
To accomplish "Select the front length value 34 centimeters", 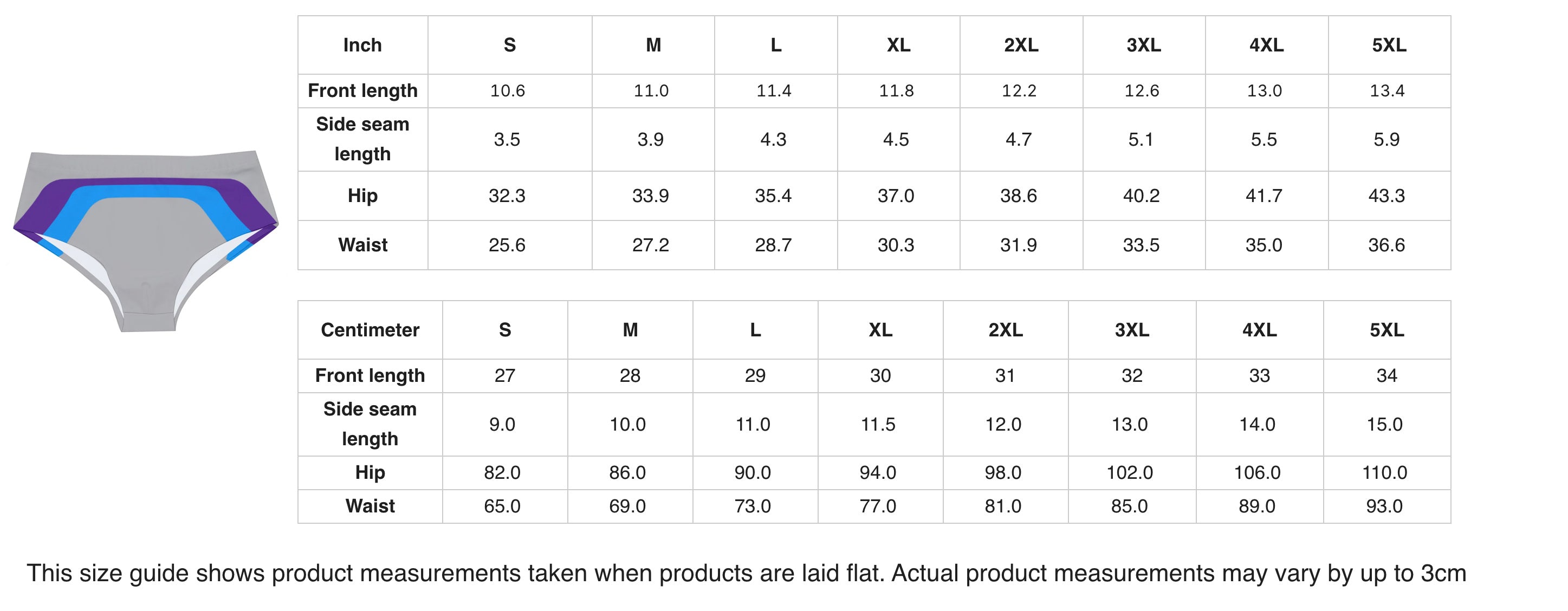I will 1386,375.
